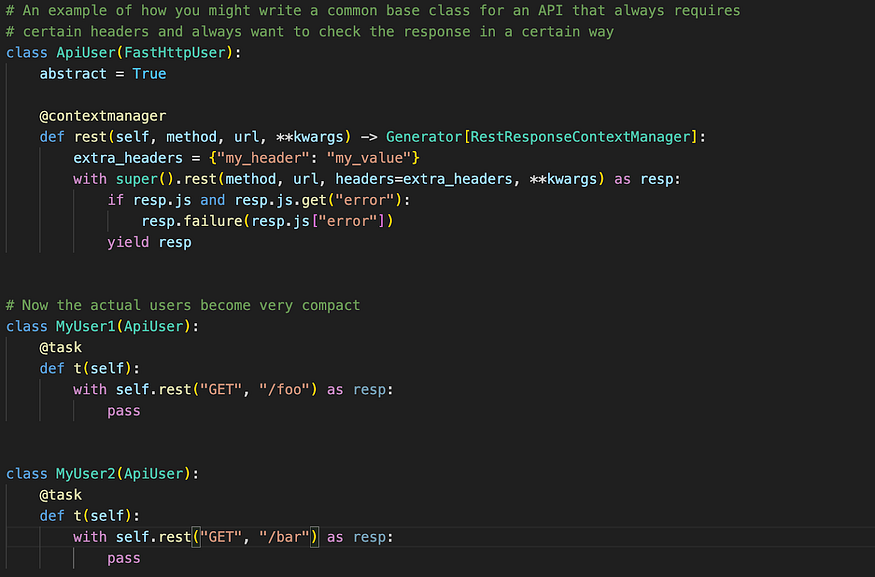The image size is (875, 577).
Task: Click the "my_value" string literal
Action: click(x=368, y=158)
